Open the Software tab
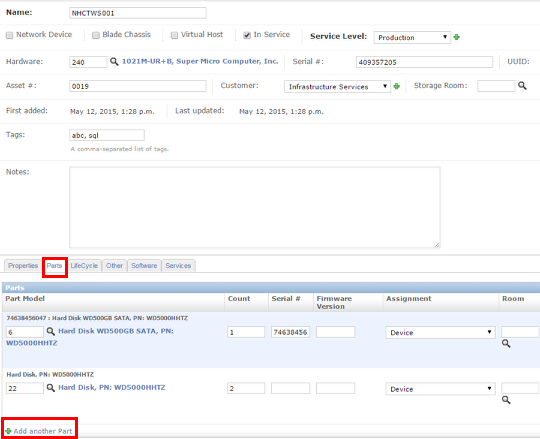 144,266
